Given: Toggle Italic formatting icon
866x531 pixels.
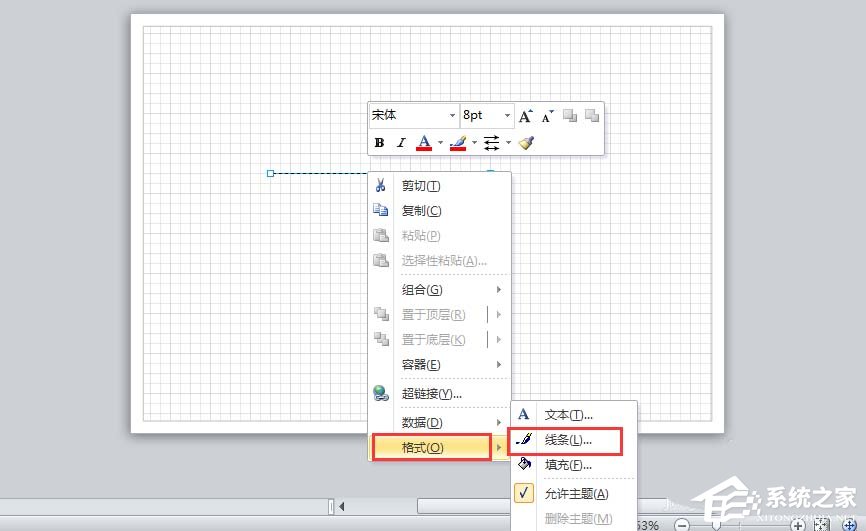Looking at the screenshot, I should tap(401, 143).
